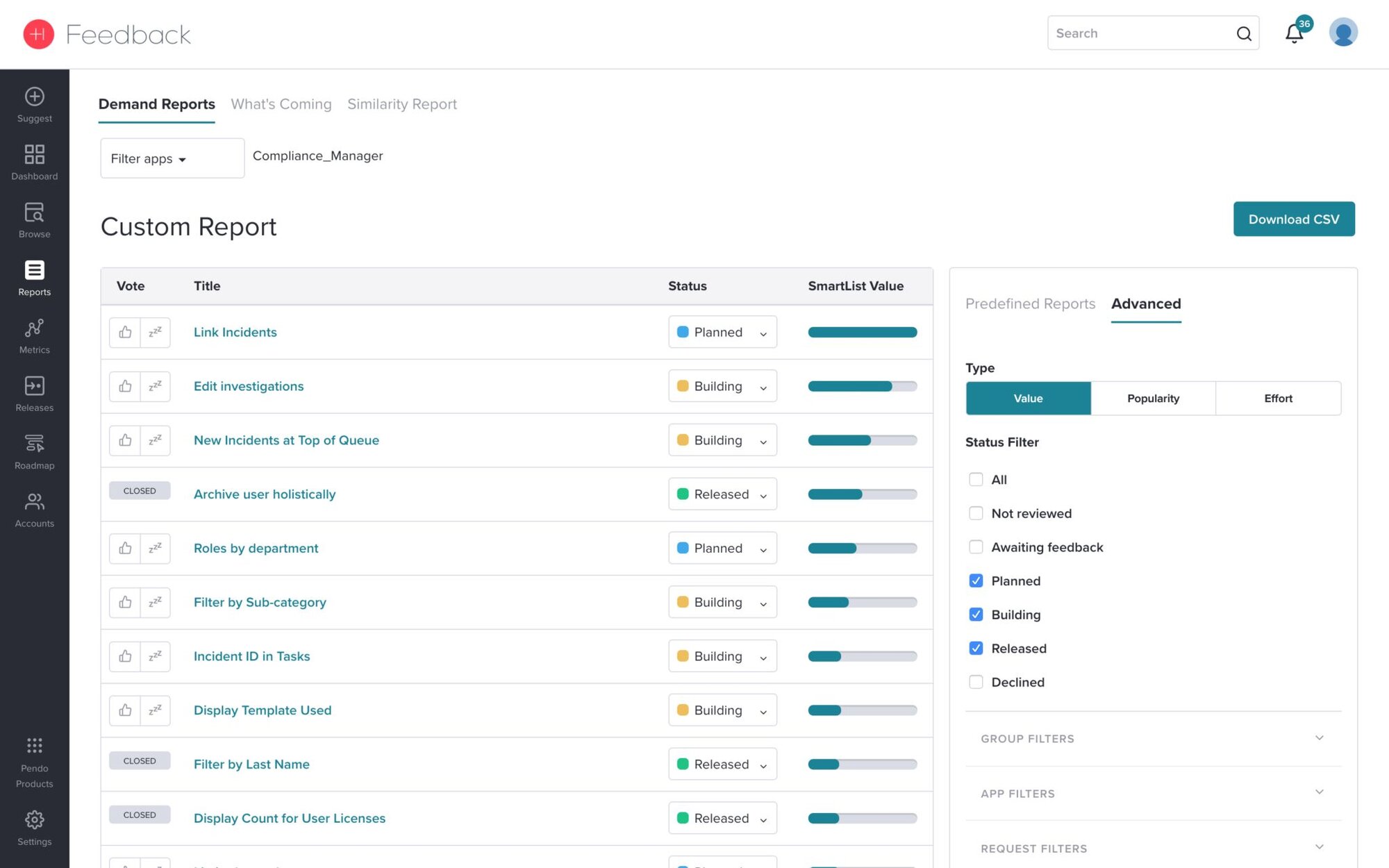This screenshot has height=868, width=1389.
Task: Snooze Display Template Used request
Action: 156,710
